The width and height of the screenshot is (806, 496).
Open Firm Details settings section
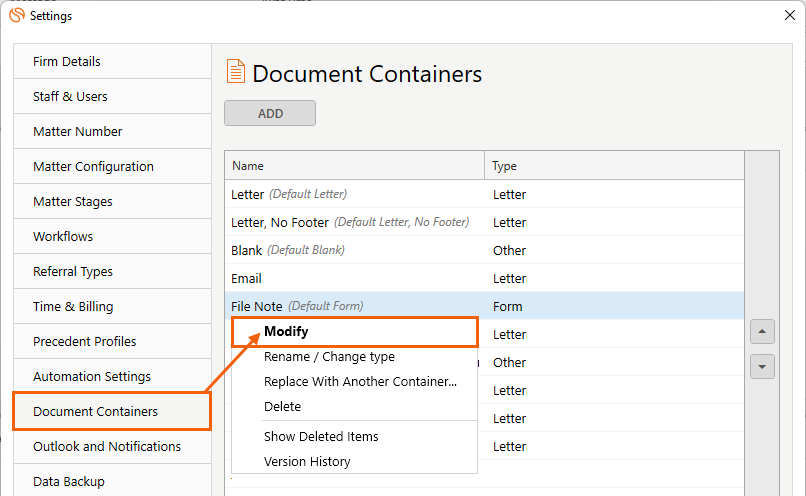click(67, 62)
